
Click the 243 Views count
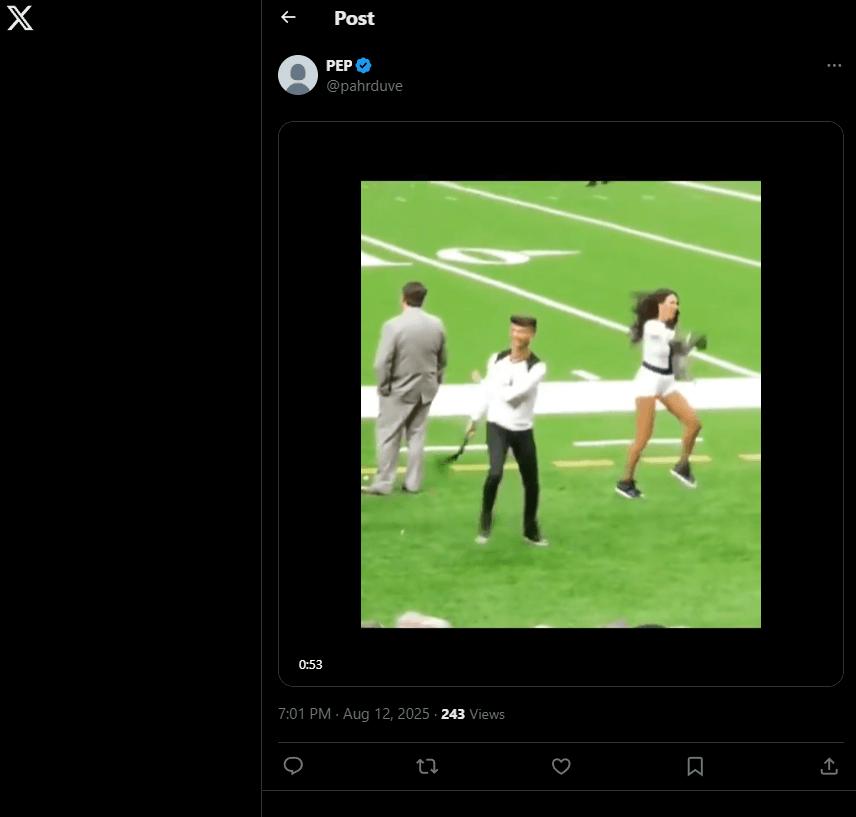(x=473, y=714)
